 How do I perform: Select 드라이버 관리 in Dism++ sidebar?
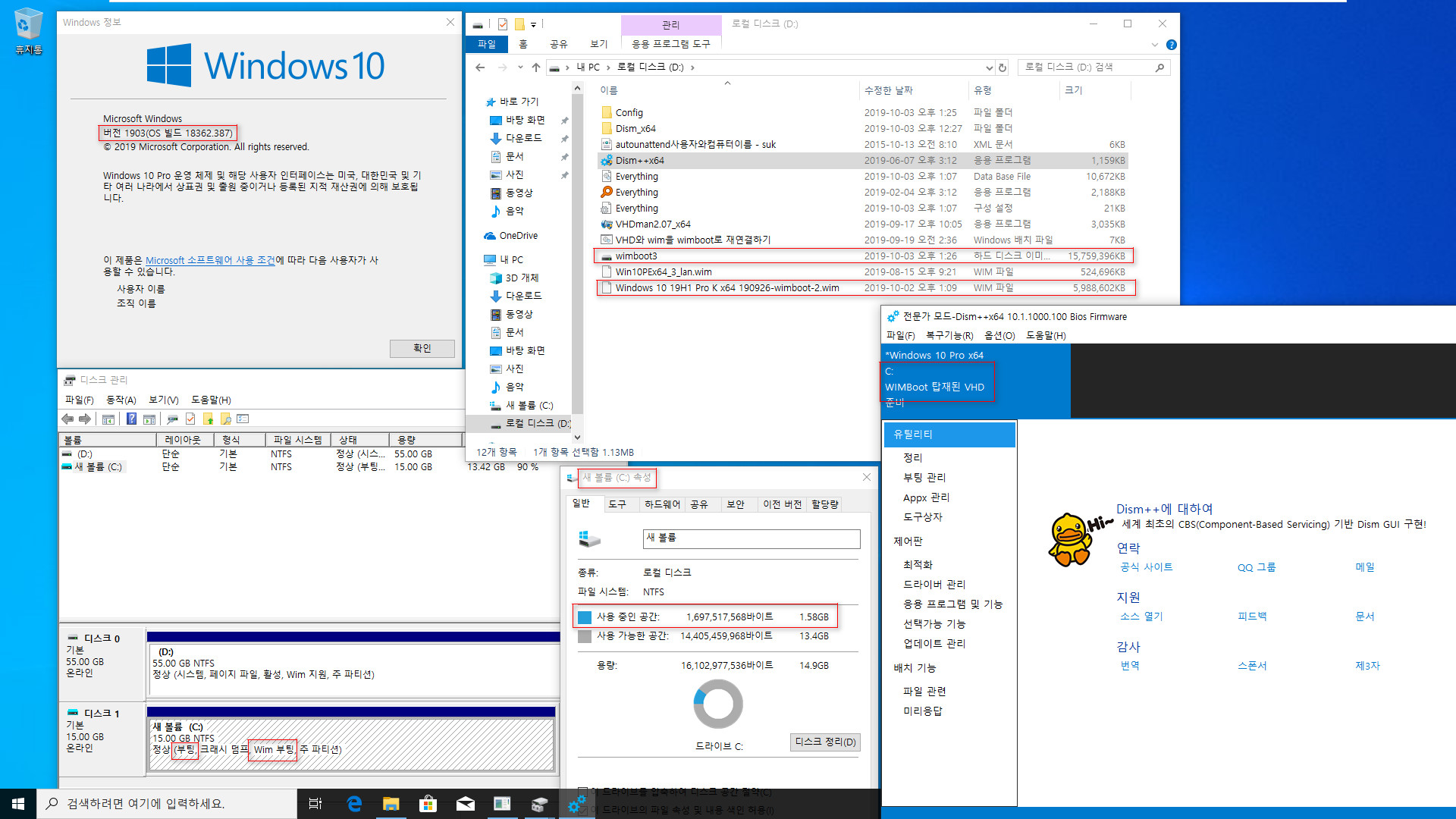point(934,585)
